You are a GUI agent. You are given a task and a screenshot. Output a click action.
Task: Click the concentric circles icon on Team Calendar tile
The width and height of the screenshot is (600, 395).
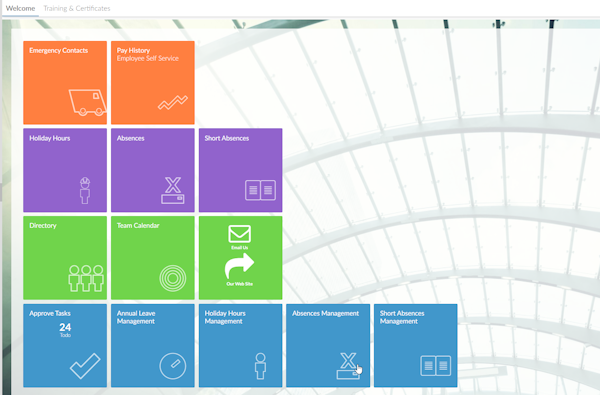(173, 278)
